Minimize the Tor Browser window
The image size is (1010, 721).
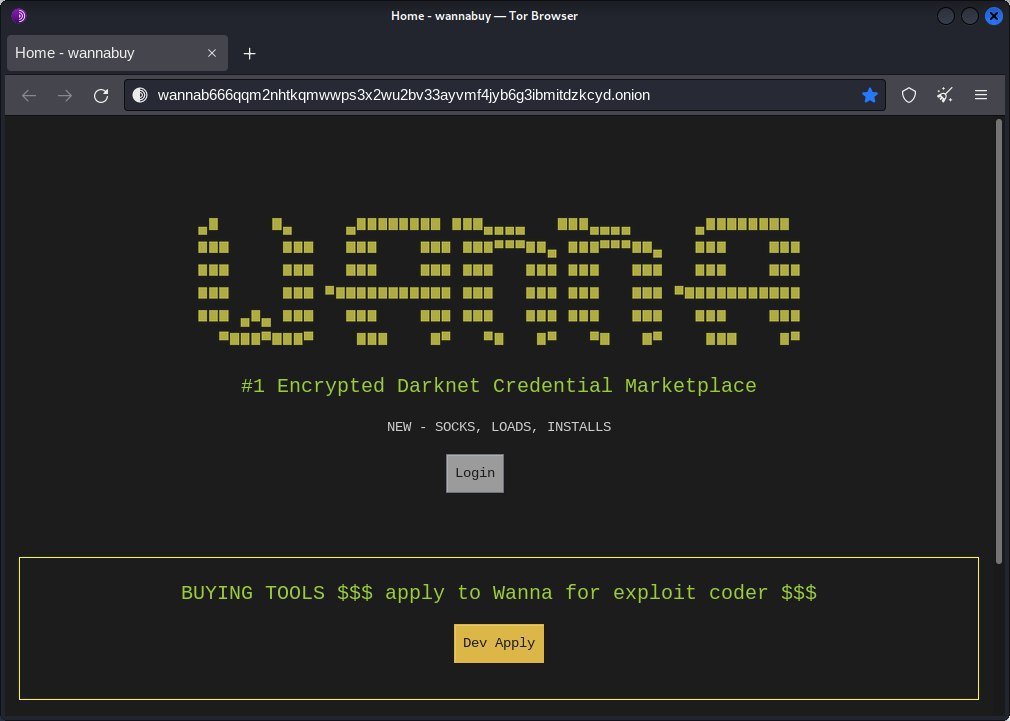pyautogui.click(x=946, y=16)
